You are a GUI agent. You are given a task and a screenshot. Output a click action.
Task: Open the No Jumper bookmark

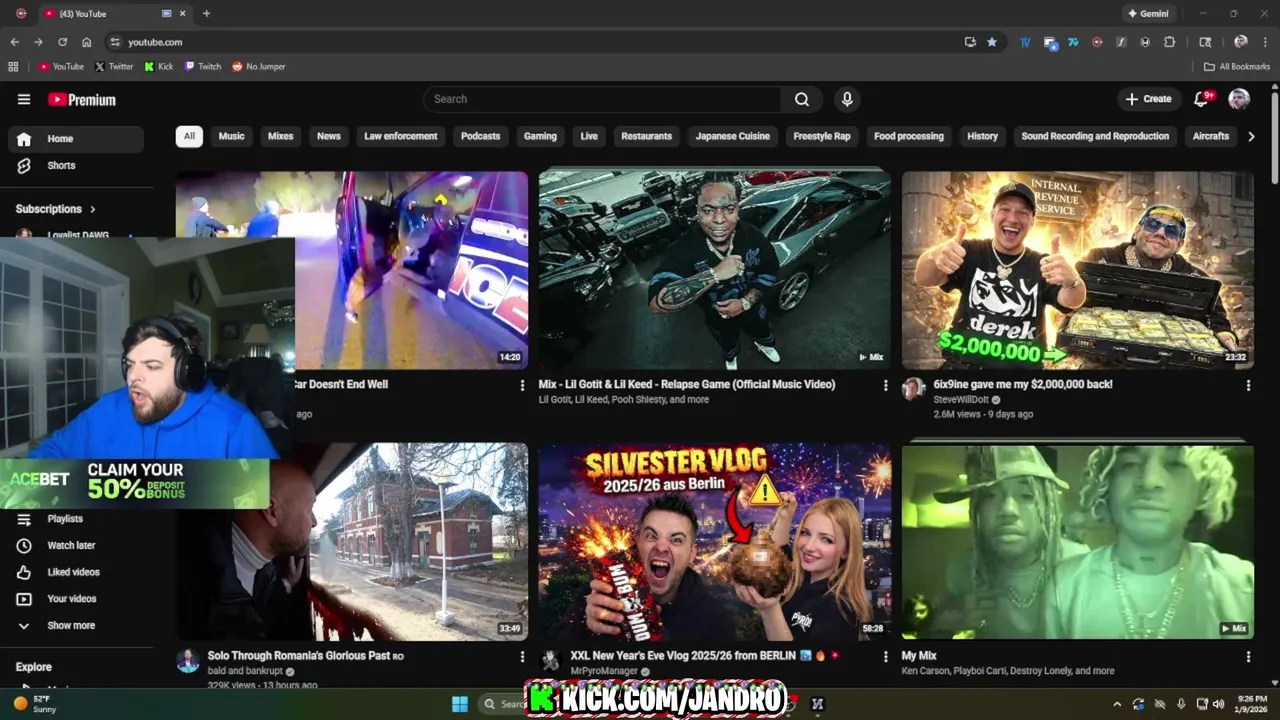pos(259,66)
